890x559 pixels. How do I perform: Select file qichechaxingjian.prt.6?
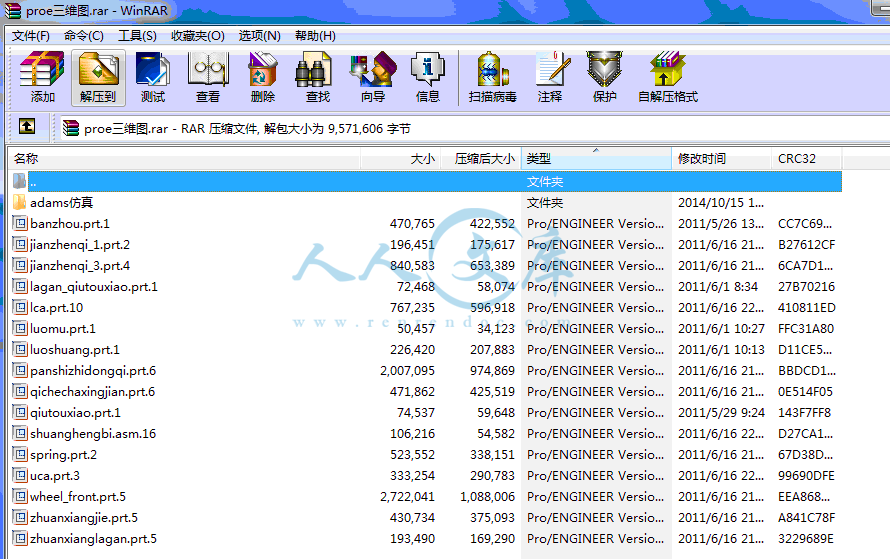coord(93,391)
